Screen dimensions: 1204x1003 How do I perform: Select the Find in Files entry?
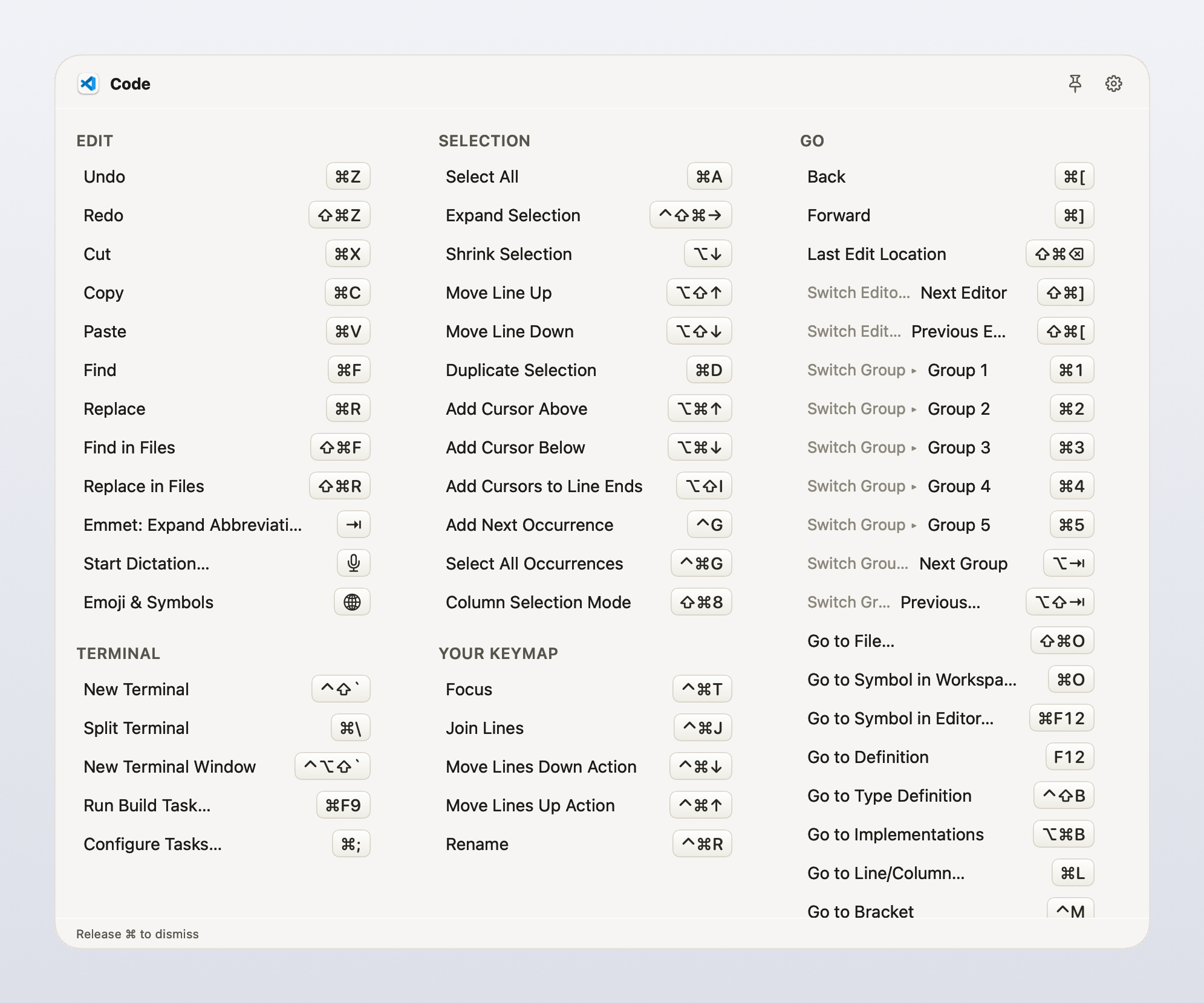224,447
